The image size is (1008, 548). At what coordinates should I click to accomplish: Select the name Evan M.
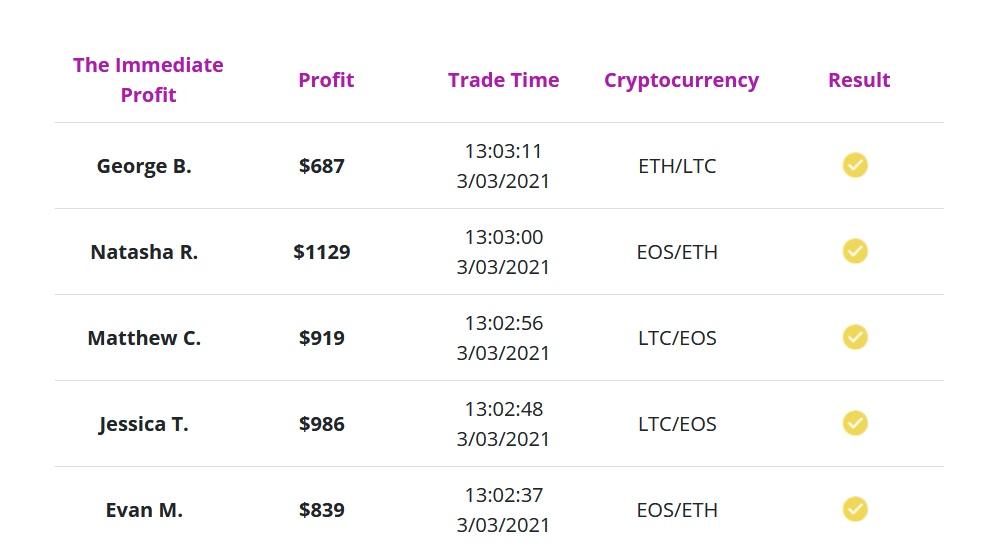point(144,510)
